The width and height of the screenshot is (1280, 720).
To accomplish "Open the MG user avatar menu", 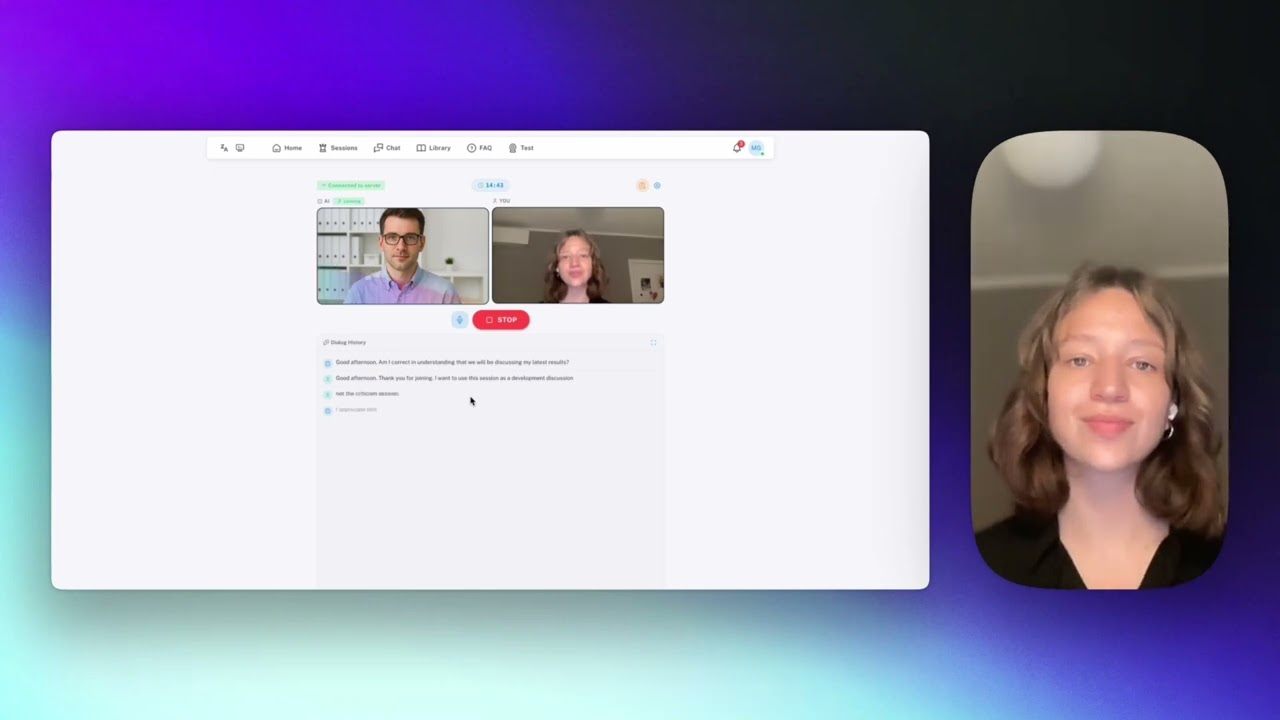I will [756, 148].
